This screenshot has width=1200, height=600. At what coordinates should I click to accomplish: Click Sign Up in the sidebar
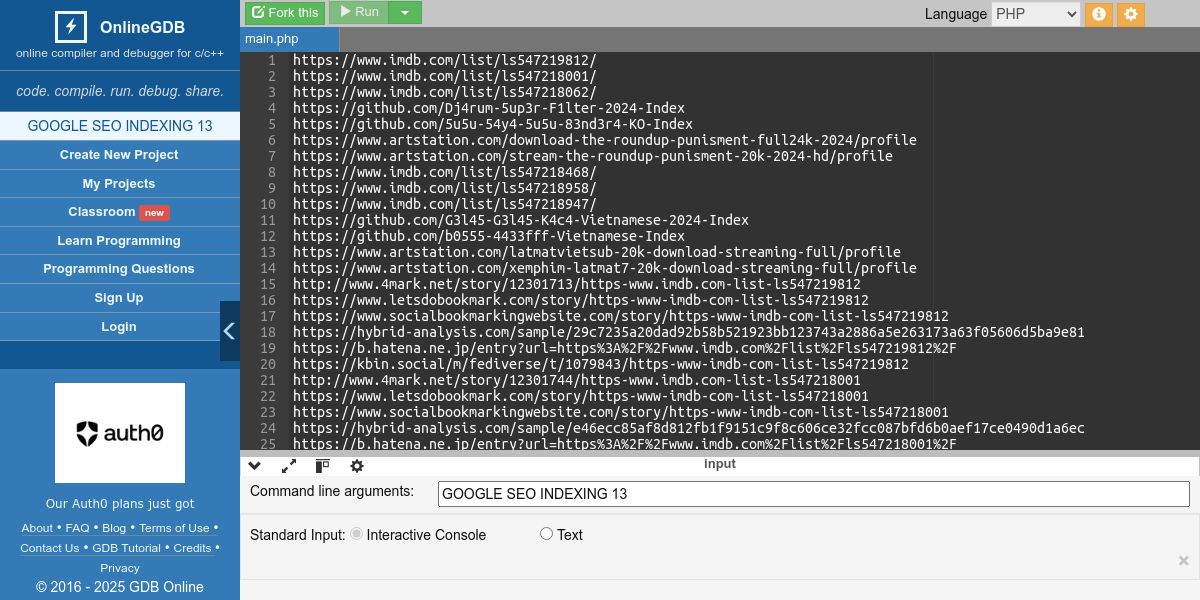pyautogui.click(x=119, y=298)
